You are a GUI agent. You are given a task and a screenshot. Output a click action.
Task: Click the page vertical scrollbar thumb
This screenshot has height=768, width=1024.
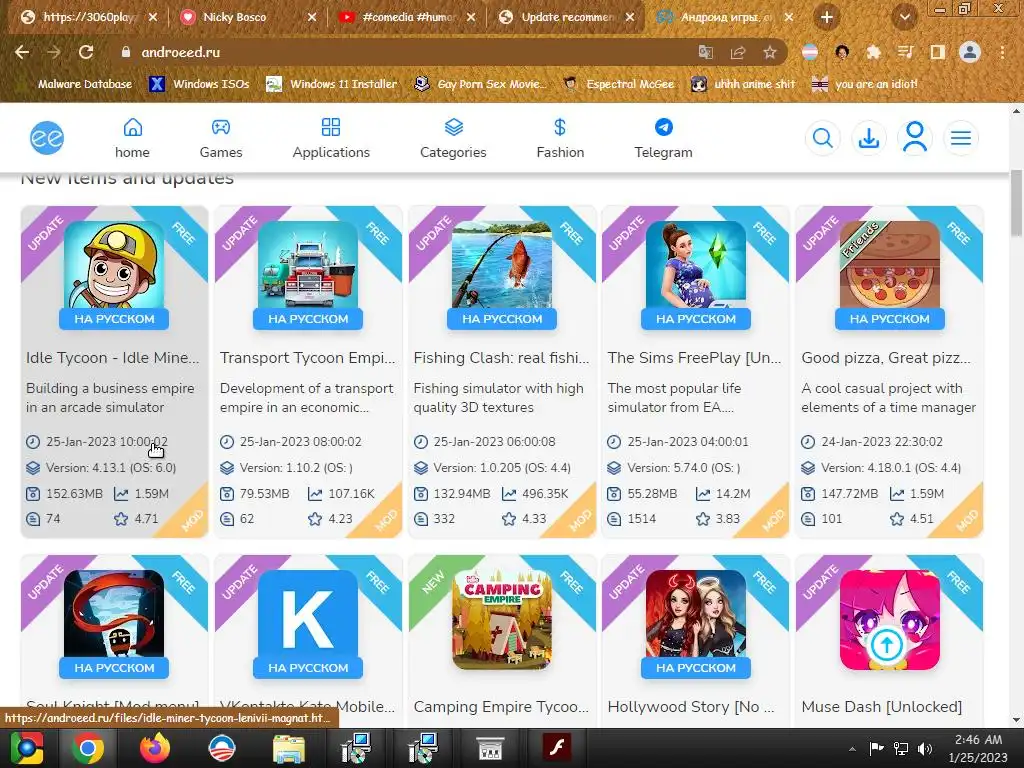point(1016,202)
